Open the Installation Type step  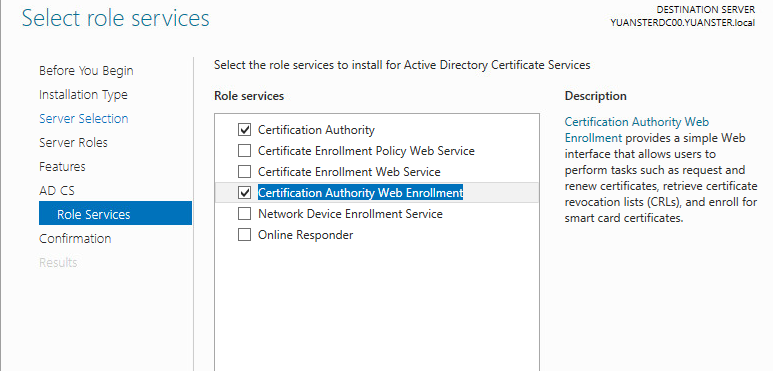(83, 95)
